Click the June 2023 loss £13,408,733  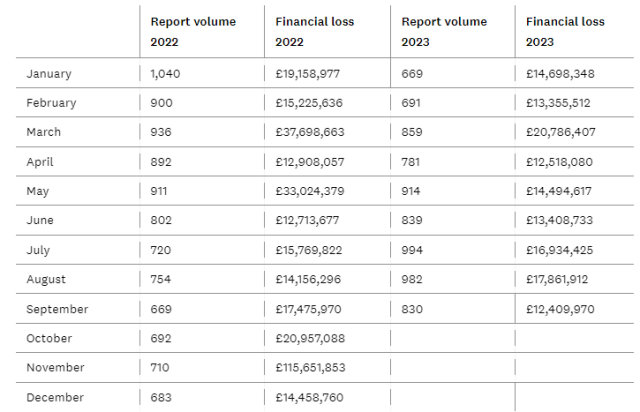(559, 220)
